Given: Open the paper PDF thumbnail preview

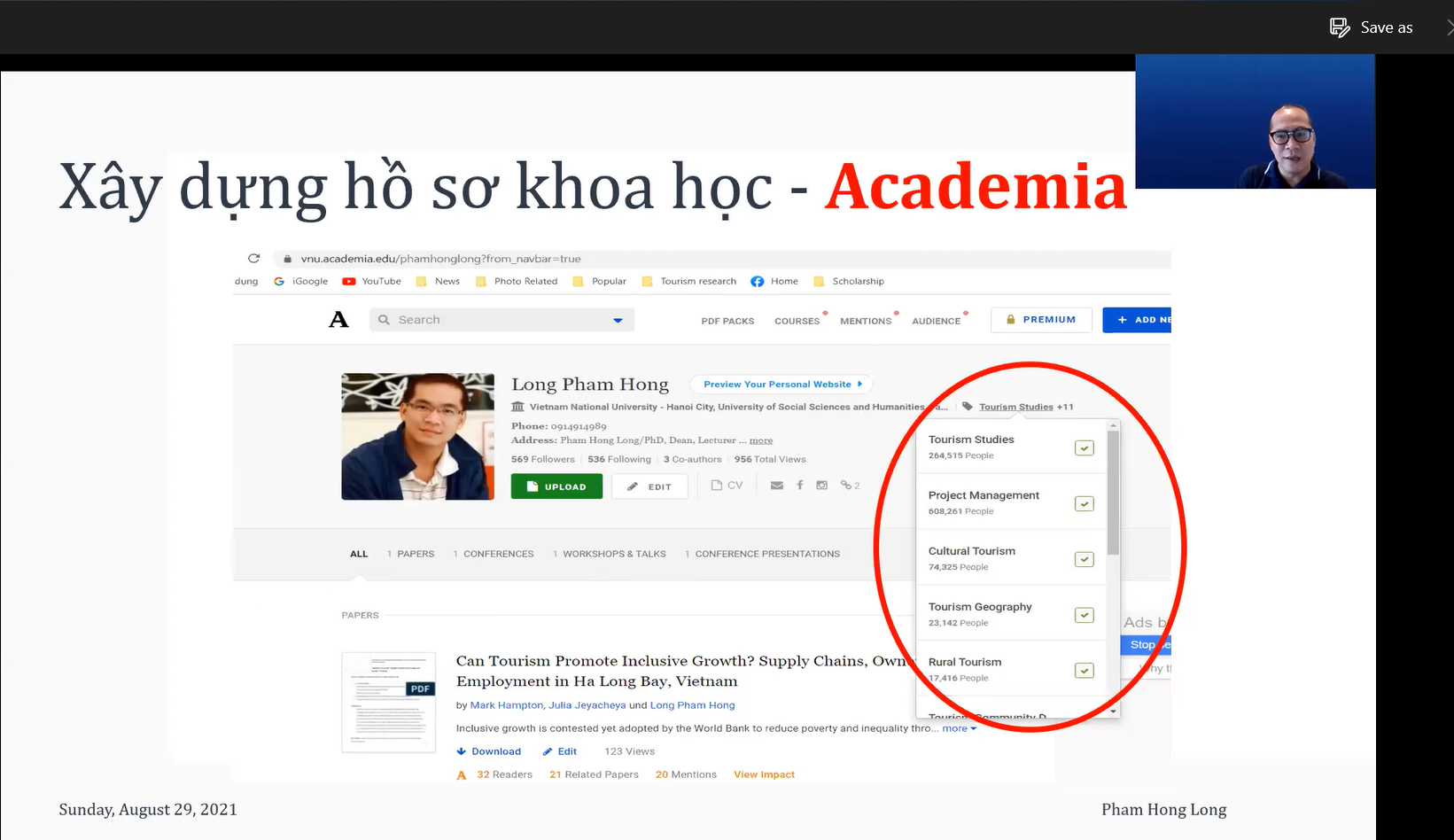Looking at the screenshot, I should 389,703.
